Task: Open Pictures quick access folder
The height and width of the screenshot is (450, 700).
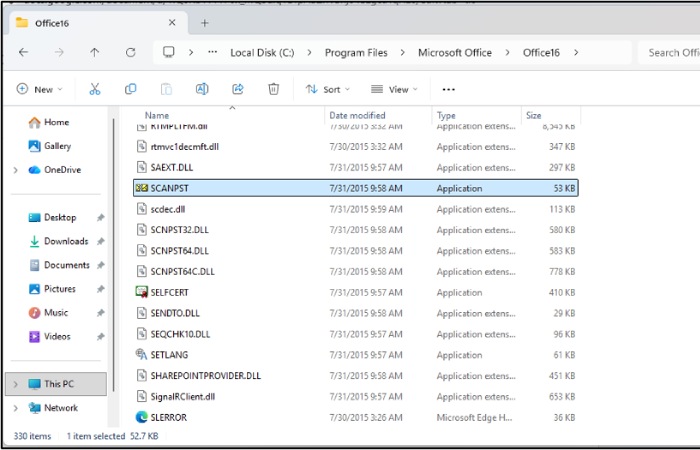Action: 52,289
